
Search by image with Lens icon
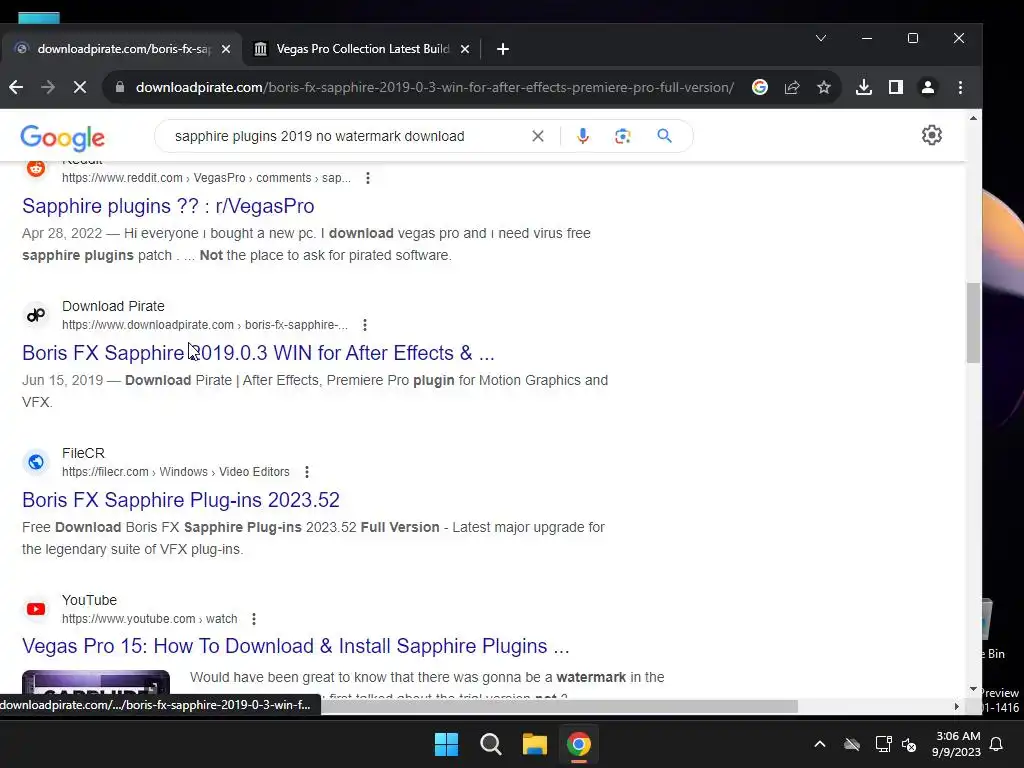[622, 136]
